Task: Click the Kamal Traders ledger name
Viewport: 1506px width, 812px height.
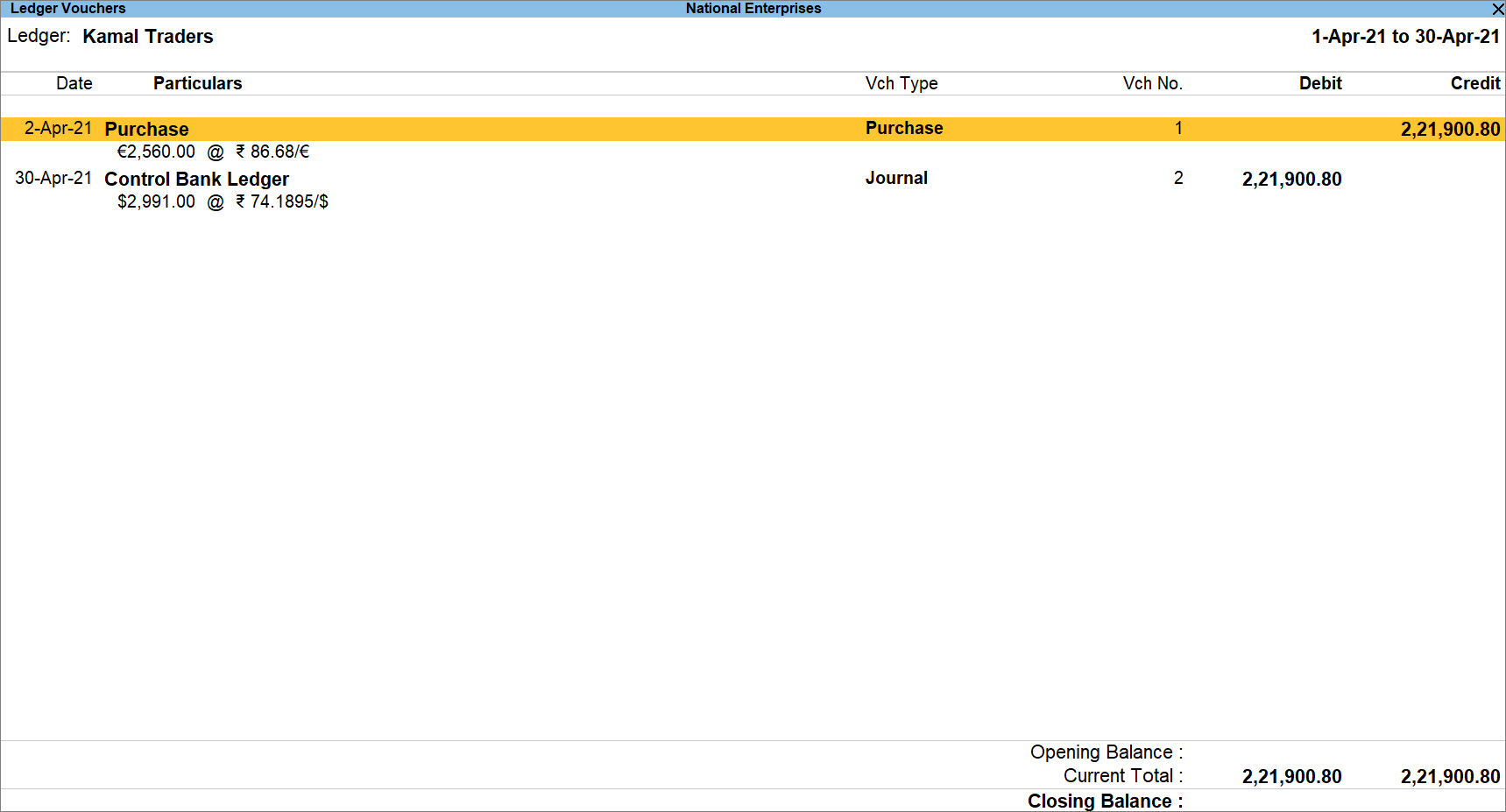Action: [x=148, y=37]
